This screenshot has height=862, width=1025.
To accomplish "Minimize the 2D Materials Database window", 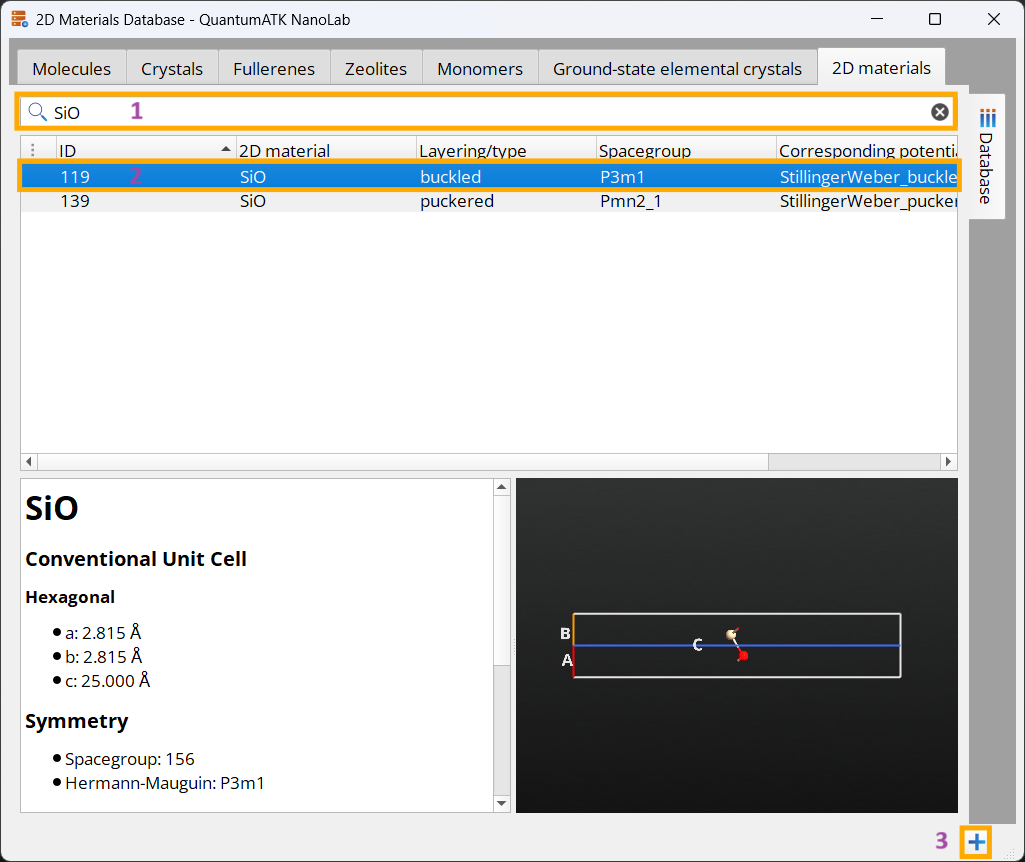I will pyautogui.click(x=877, y=19).
